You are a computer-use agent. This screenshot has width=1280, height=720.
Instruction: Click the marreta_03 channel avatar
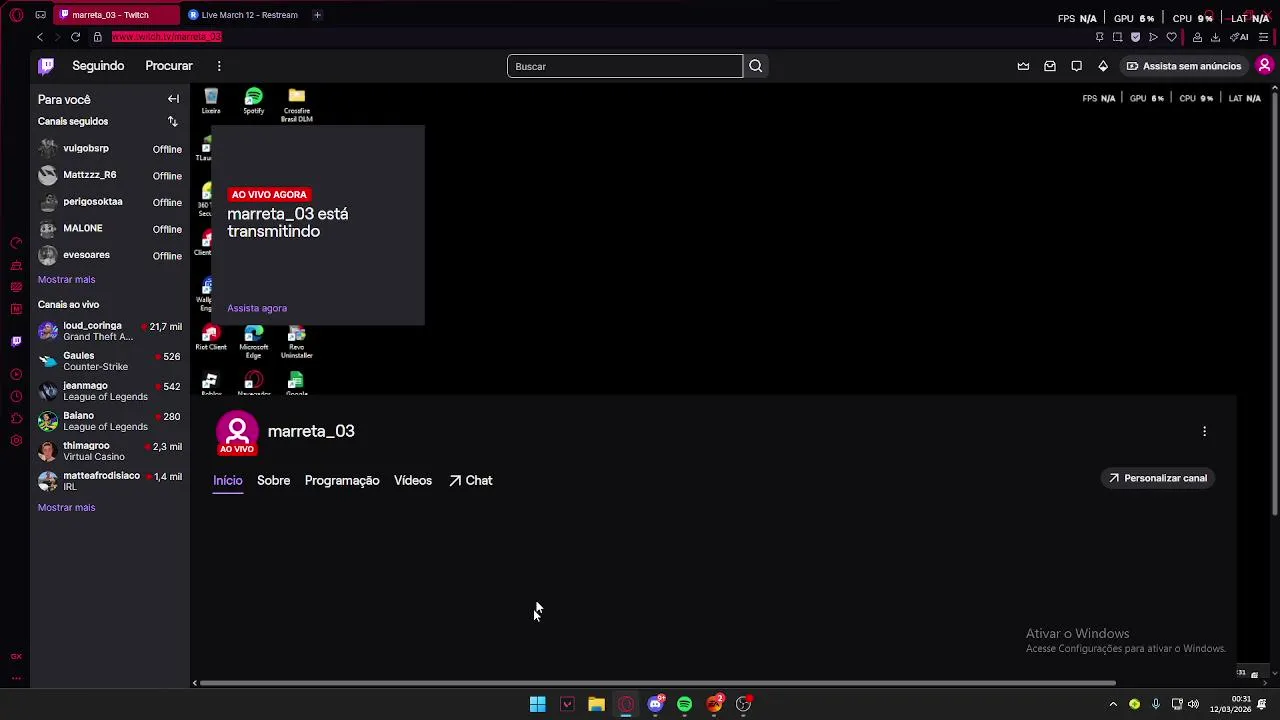(x=237, y=431)
